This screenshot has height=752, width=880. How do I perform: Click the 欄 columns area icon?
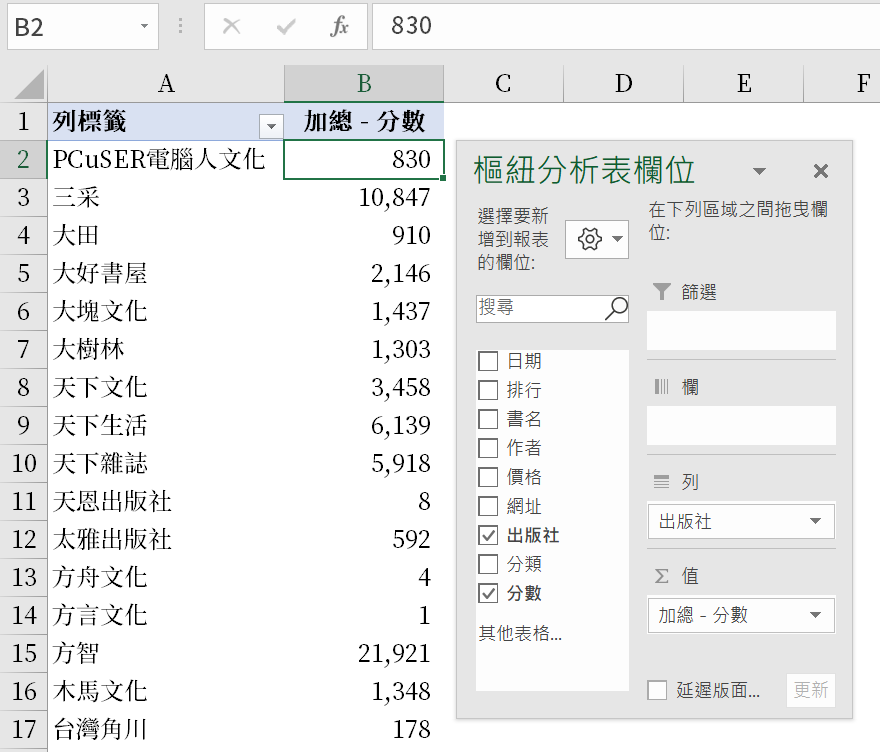point(662,387)
